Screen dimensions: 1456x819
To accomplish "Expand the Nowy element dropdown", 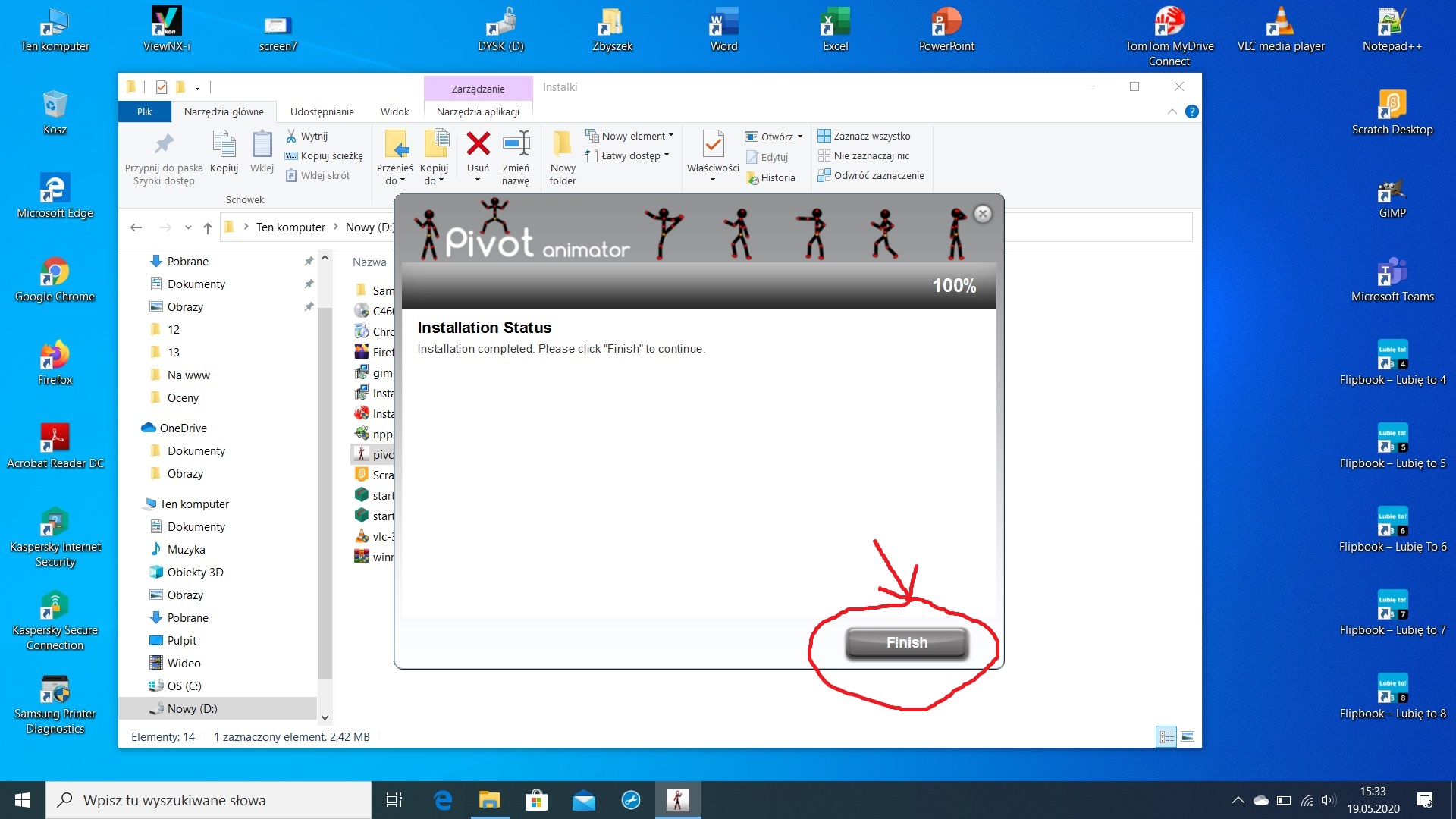I will (670, 136).
